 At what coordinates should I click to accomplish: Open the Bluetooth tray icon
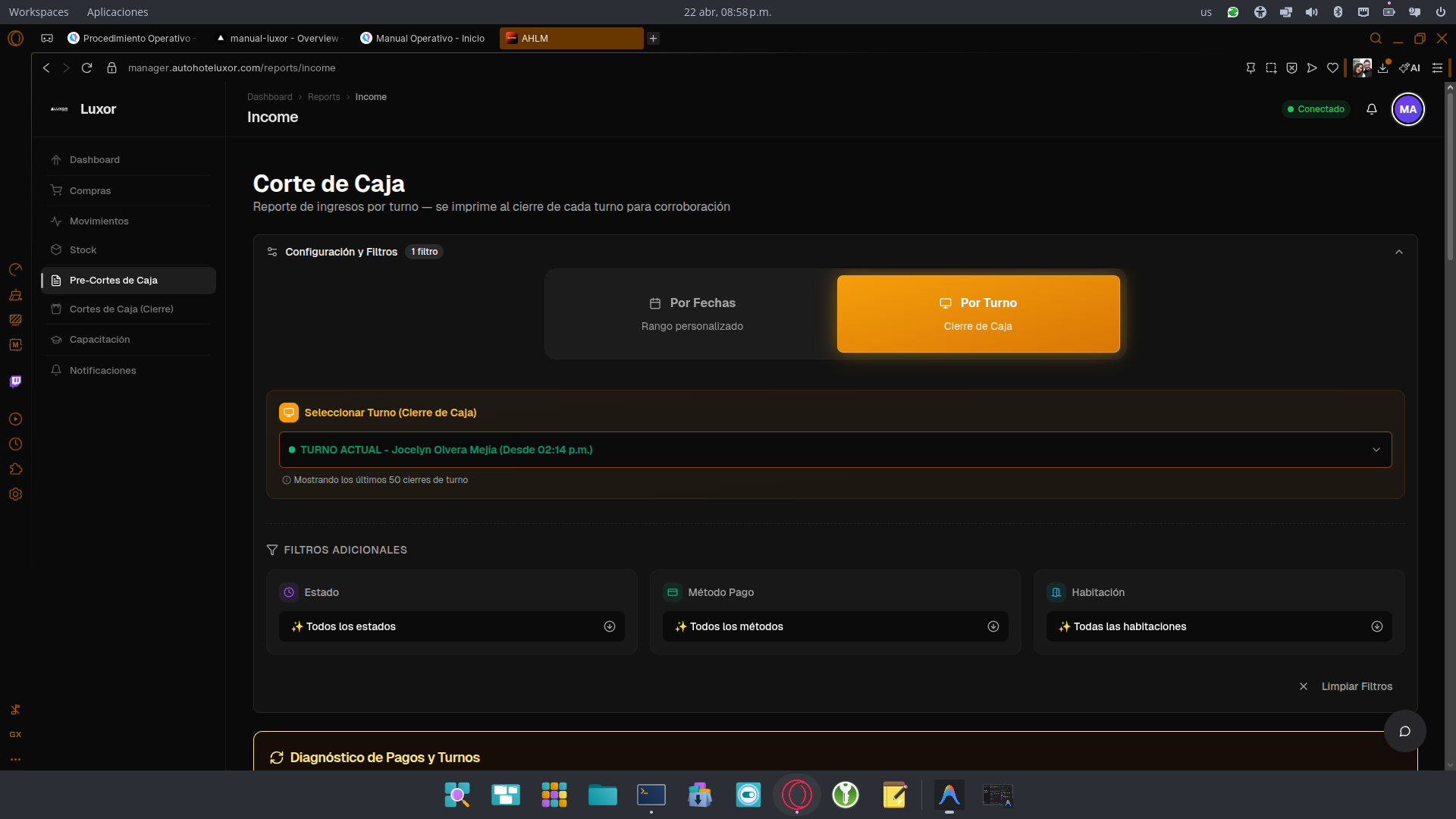point(1338,12)
